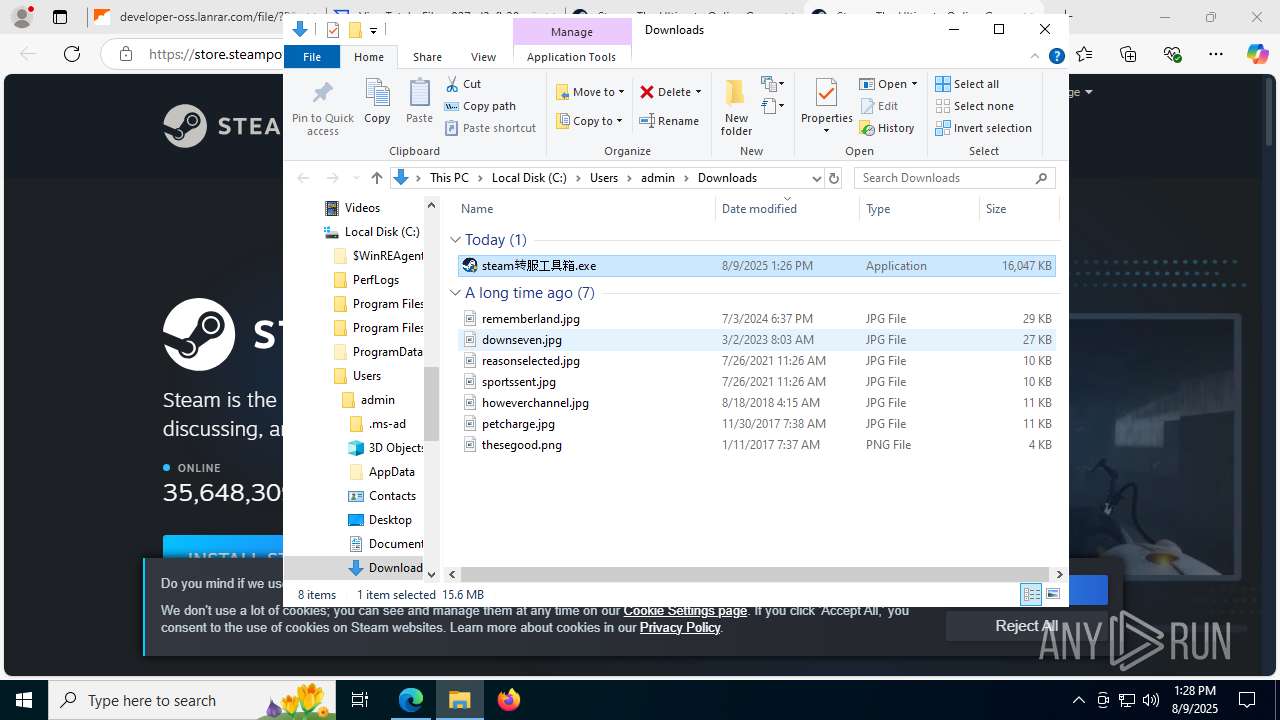The width and height of the screenshot is (1280, 720).
Task: Click navigation pane vertical scrollbar
Action: [432, 404]
